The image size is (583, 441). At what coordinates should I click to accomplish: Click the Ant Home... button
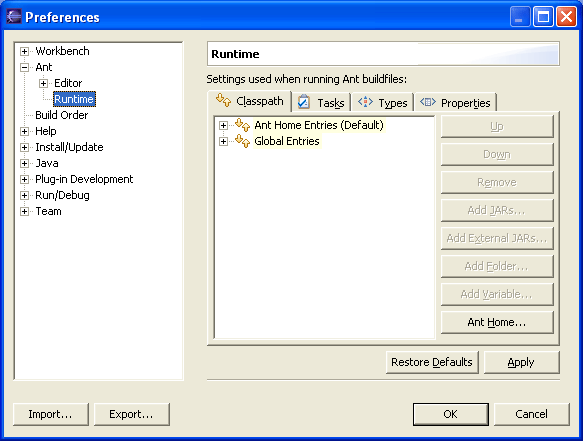tap(497, 322)
